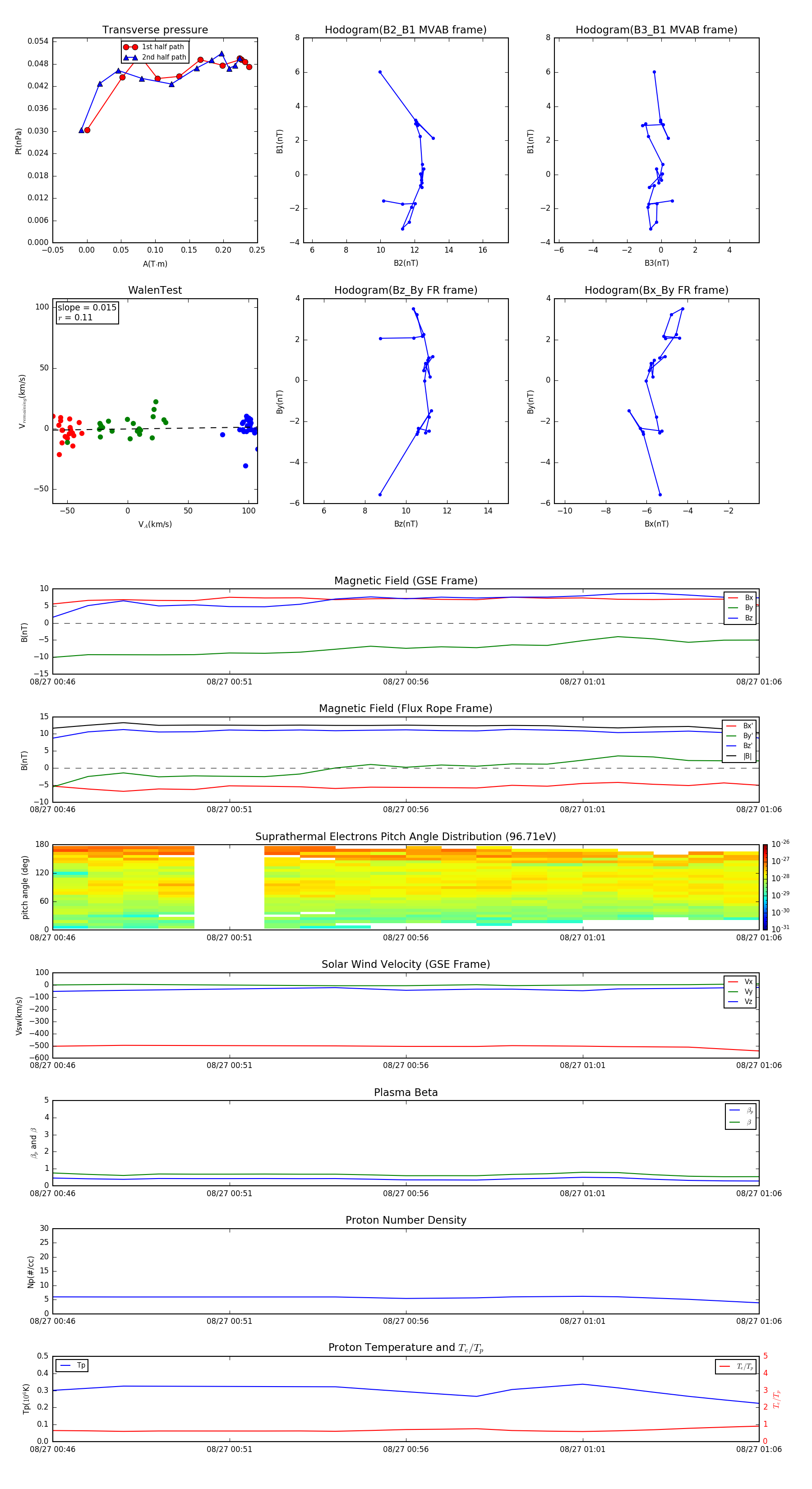Click the pitch angle colorbar
This screenshot has width=812, height=1489.
[765, 887]
